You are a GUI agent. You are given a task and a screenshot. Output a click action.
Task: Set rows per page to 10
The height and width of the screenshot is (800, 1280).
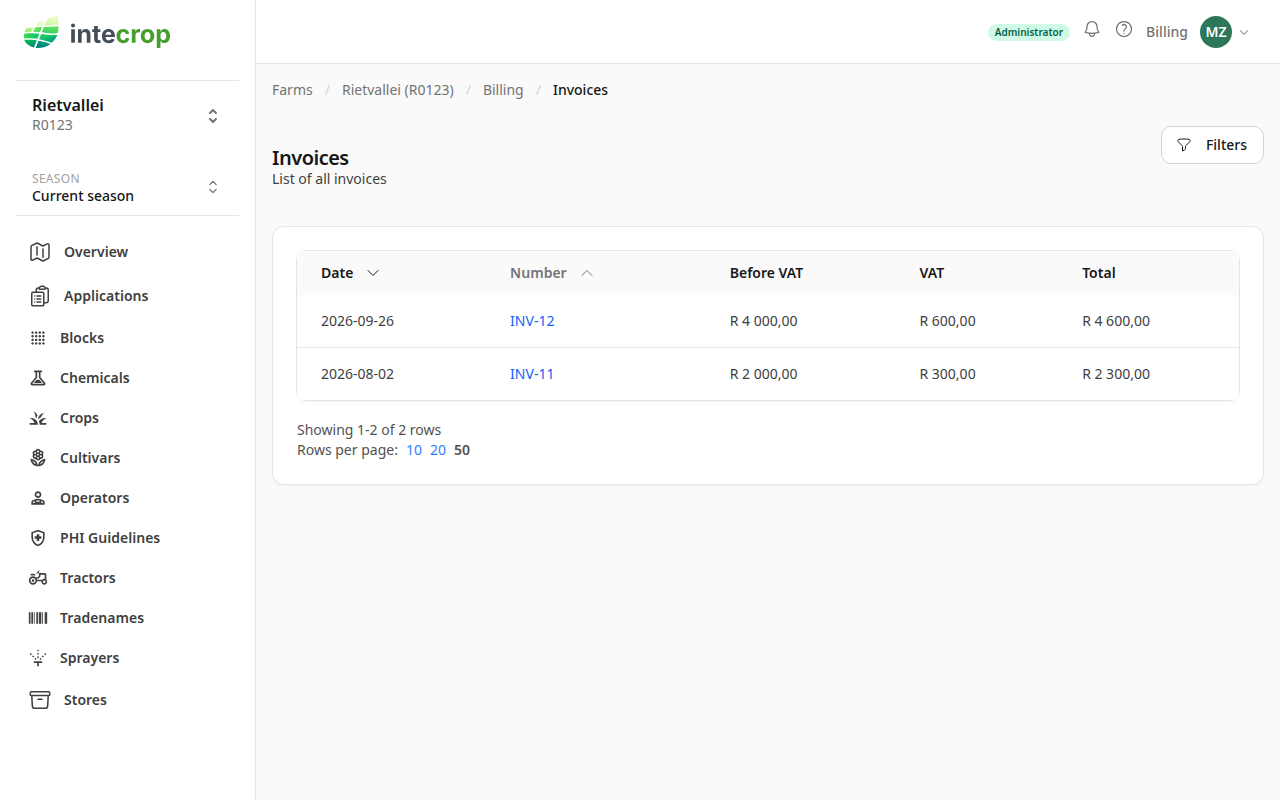(x=414, y=450)
